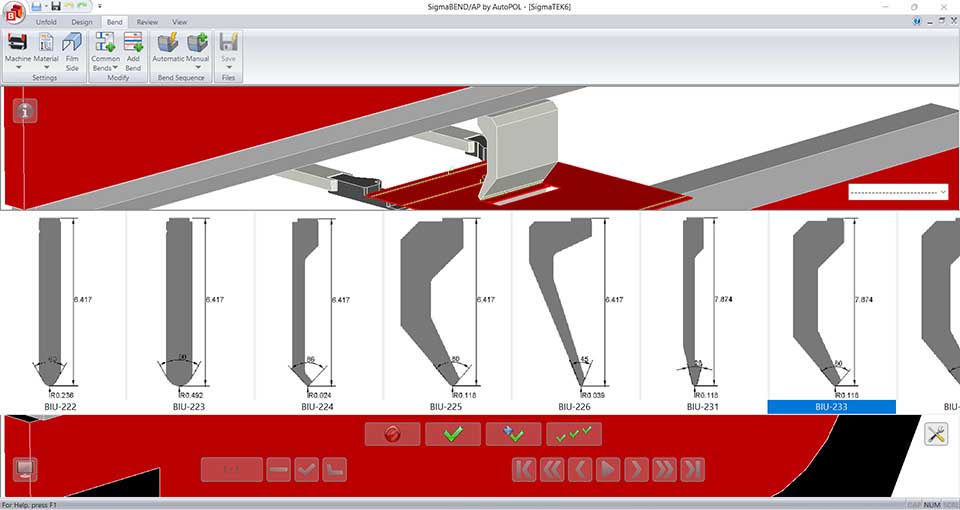Open the dashed-line combo box in 3D view
960x510 pixels.
coord(898,192)
